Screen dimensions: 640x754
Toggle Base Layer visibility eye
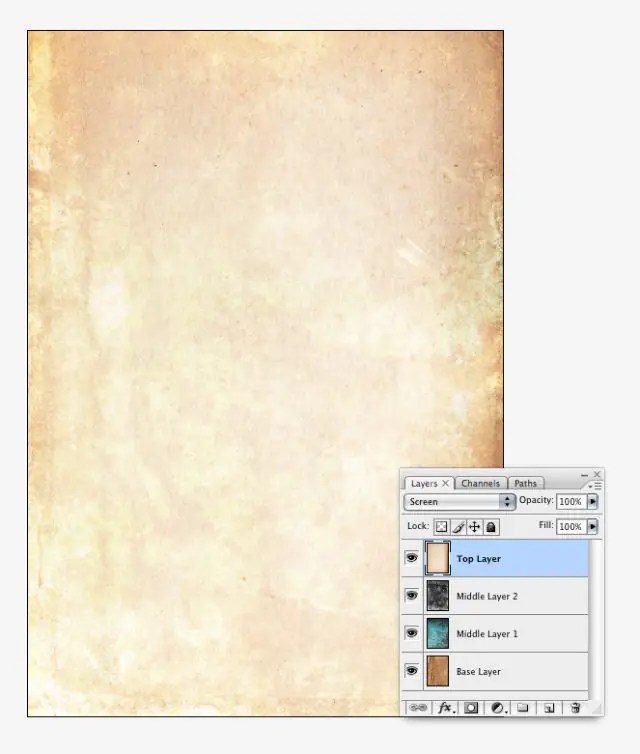tap(412, 670)
